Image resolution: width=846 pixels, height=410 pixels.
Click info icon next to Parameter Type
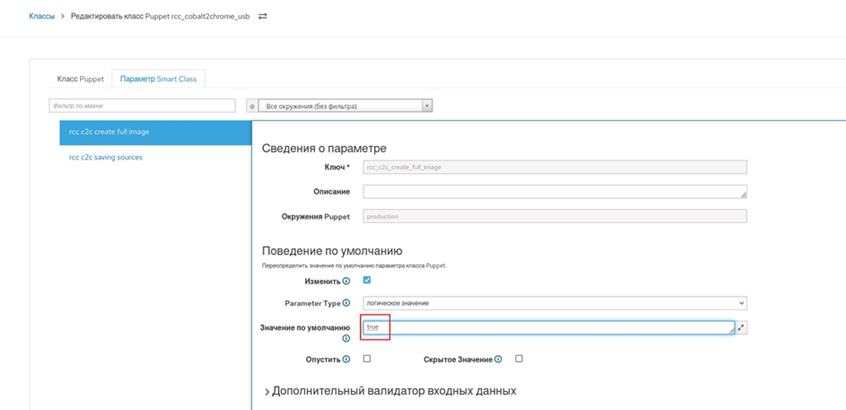click(346, 303)
